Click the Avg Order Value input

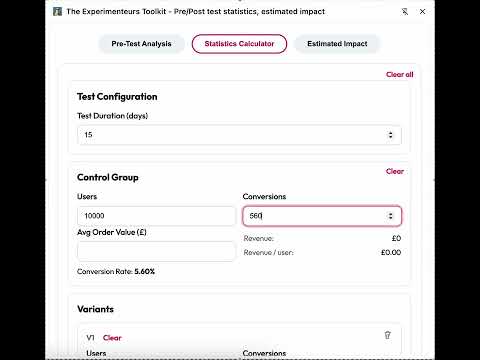click(x=156, y=251)
